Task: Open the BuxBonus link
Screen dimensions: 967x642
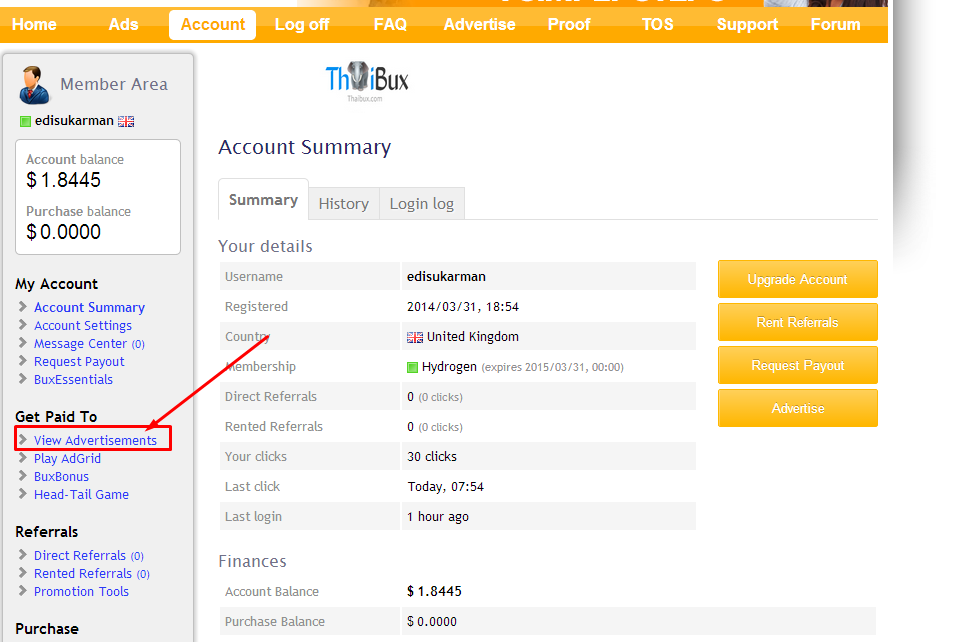Action: [61, 476]
